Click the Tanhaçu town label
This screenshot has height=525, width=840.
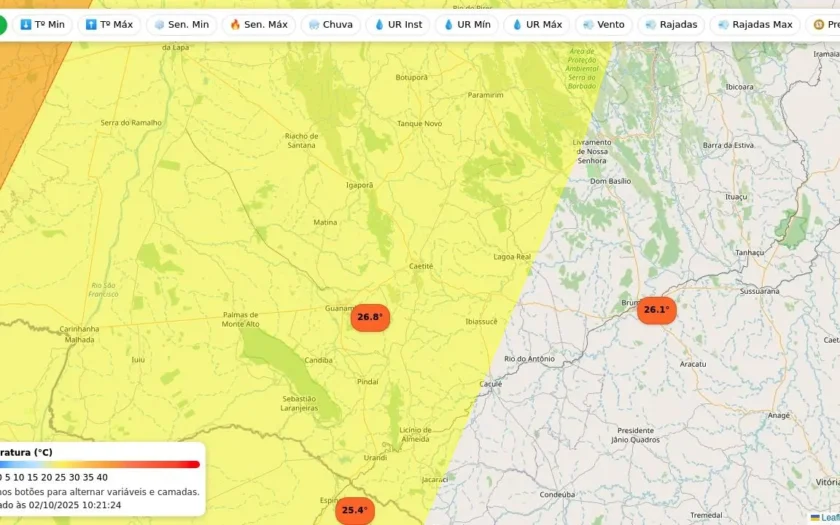pos(749,252)
